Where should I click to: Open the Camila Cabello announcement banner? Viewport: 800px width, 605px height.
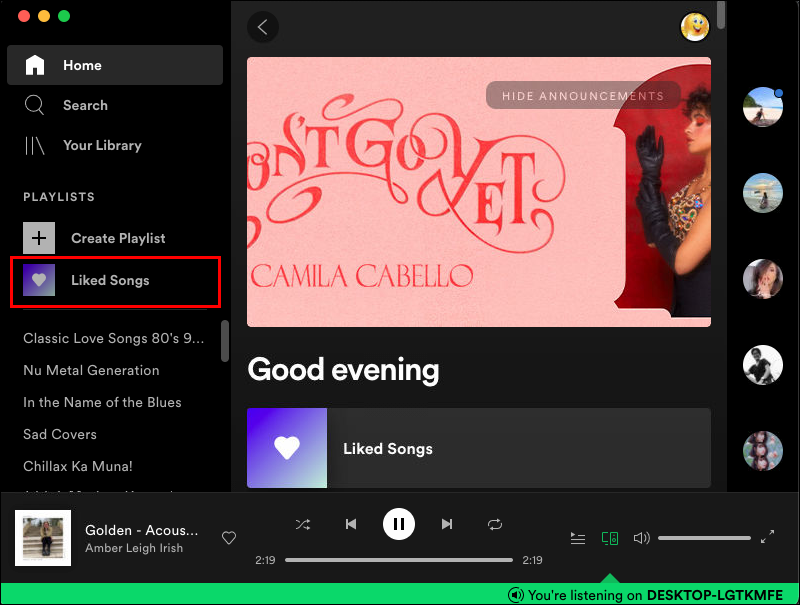coord(479,192)
